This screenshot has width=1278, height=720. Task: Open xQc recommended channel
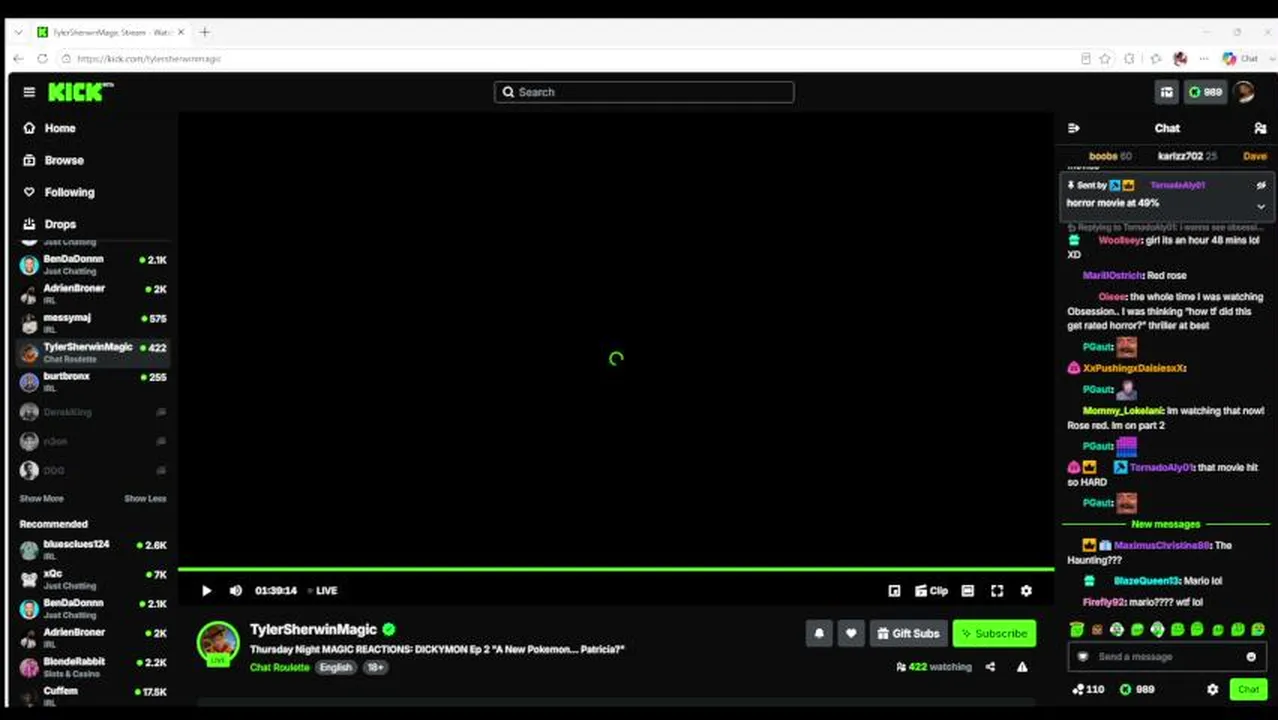click(93, 579)
